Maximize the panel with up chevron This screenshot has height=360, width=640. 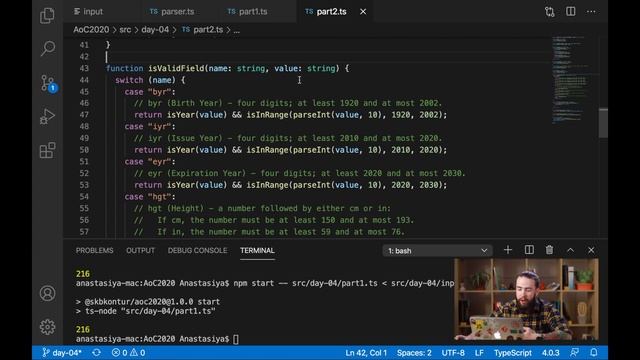570,250
